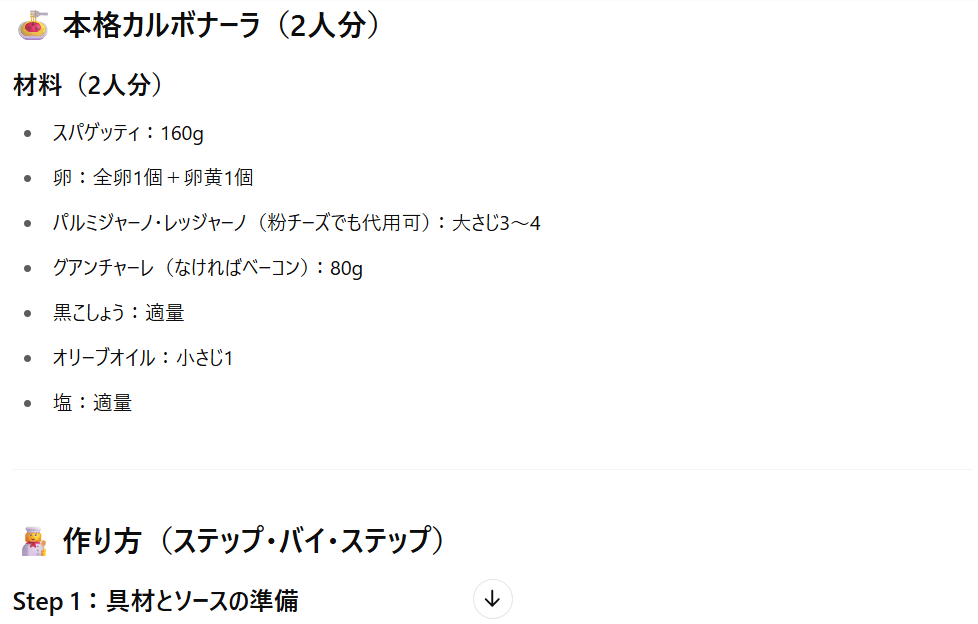Screen dimensions: 978x624
Task: Click the bullet before 塩
Action: coord(27,403)
